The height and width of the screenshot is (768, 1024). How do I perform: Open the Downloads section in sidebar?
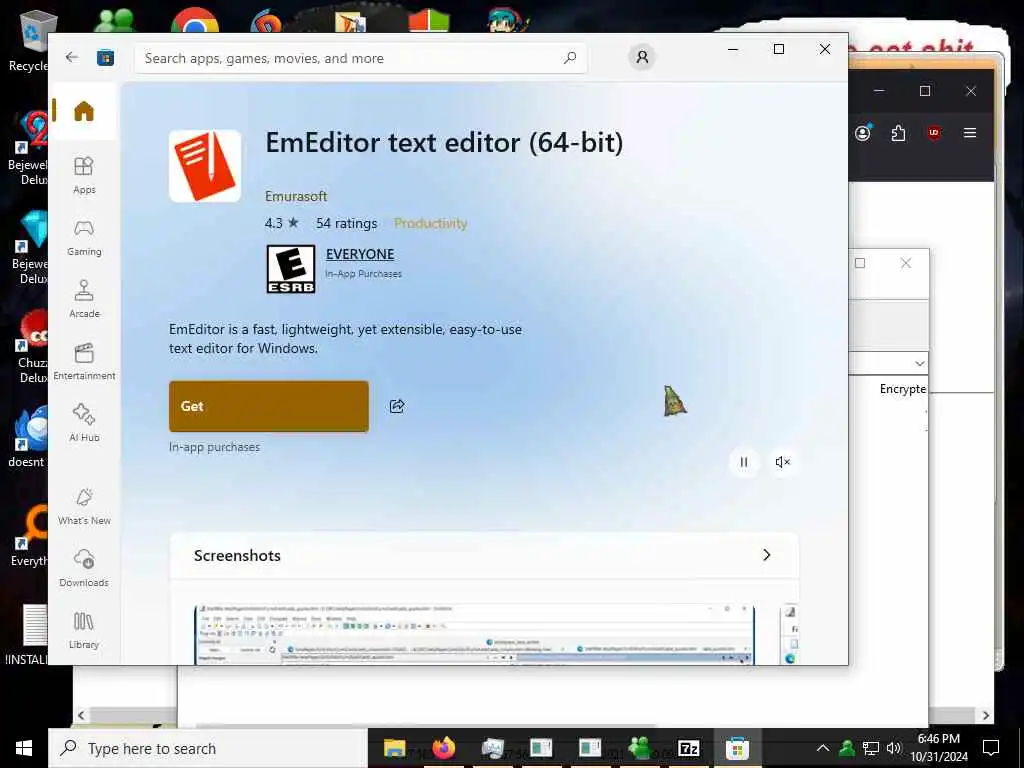click(84, 569)
